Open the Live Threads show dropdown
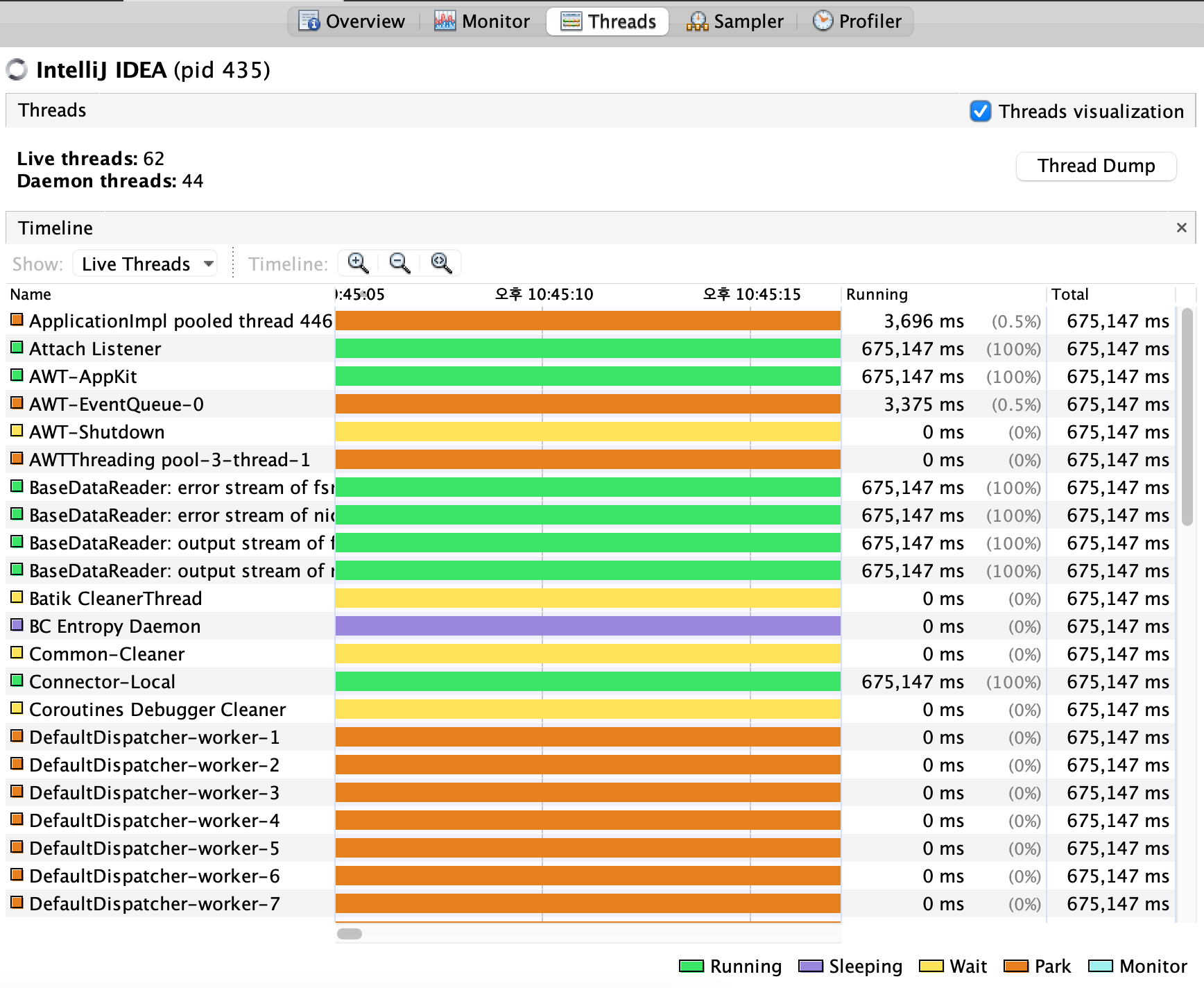Screen dimensions: 1204x988 point(145,264)
